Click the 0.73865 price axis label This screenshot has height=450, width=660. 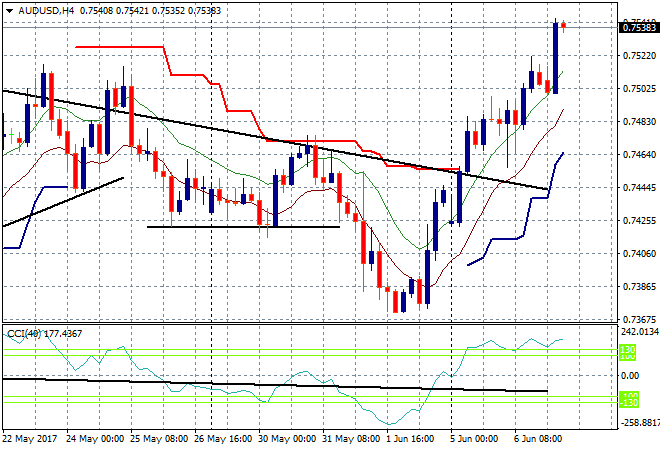(639, 287)
